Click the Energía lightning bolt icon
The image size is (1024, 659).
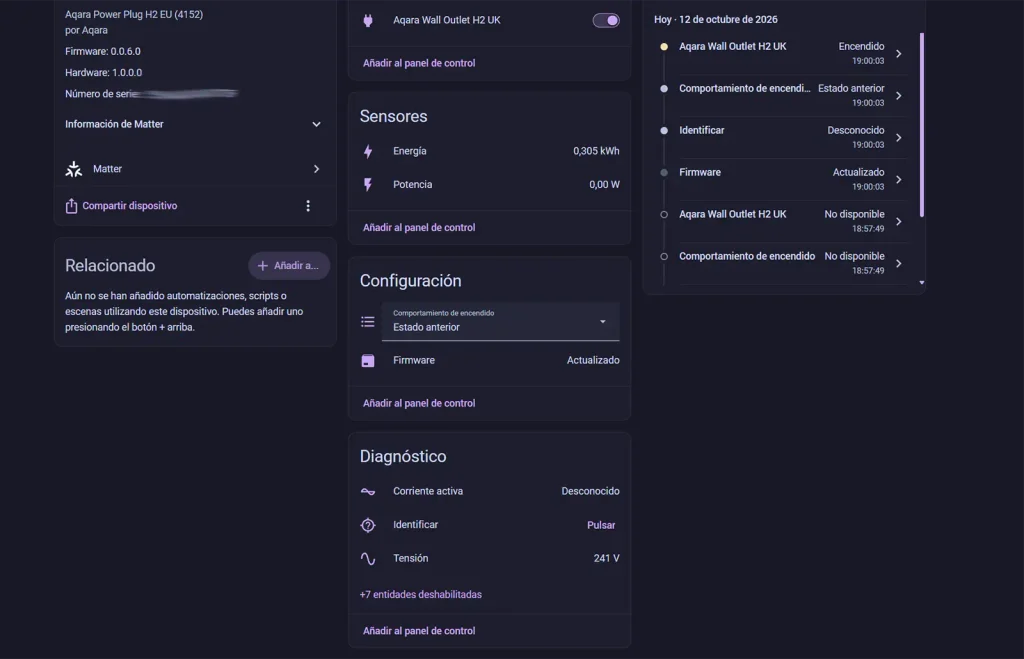(x=368, y=152)
